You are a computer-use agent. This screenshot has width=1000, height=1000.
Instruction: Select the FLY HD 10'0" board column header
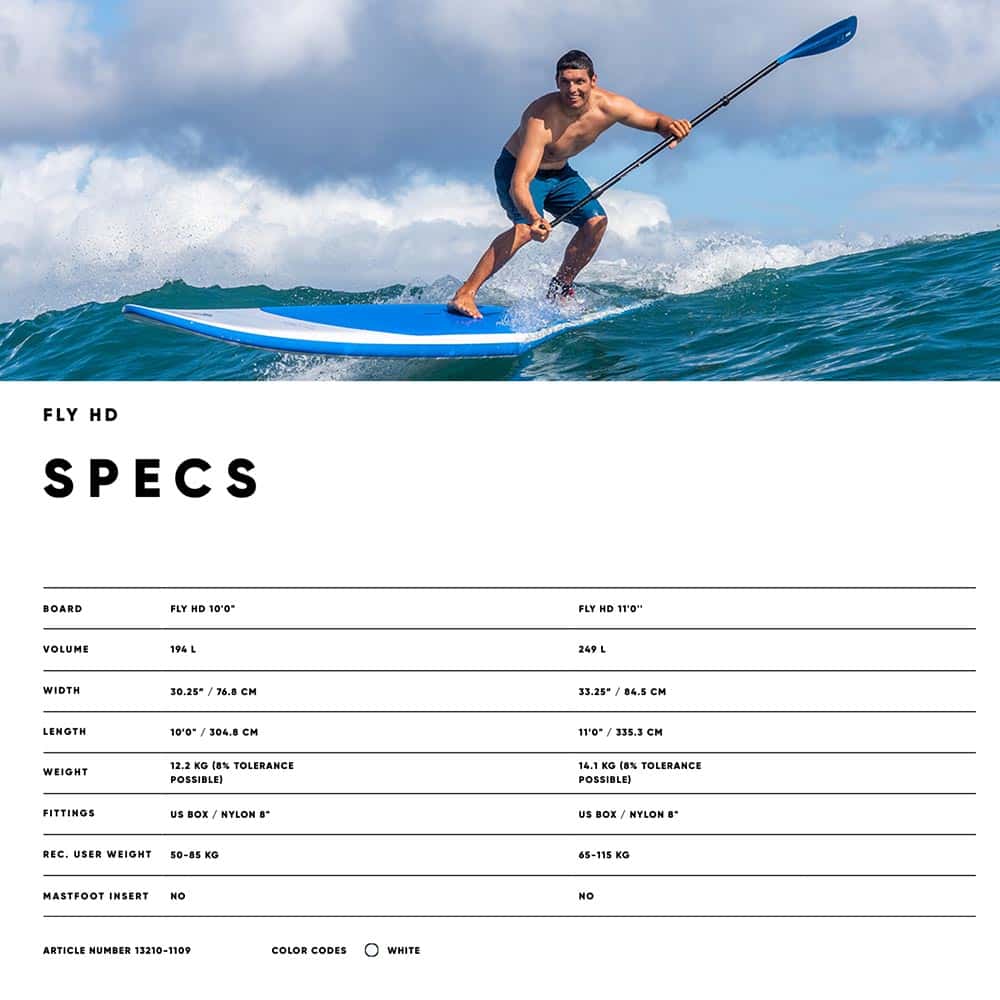pyautogui.click(x=203, y=609)
